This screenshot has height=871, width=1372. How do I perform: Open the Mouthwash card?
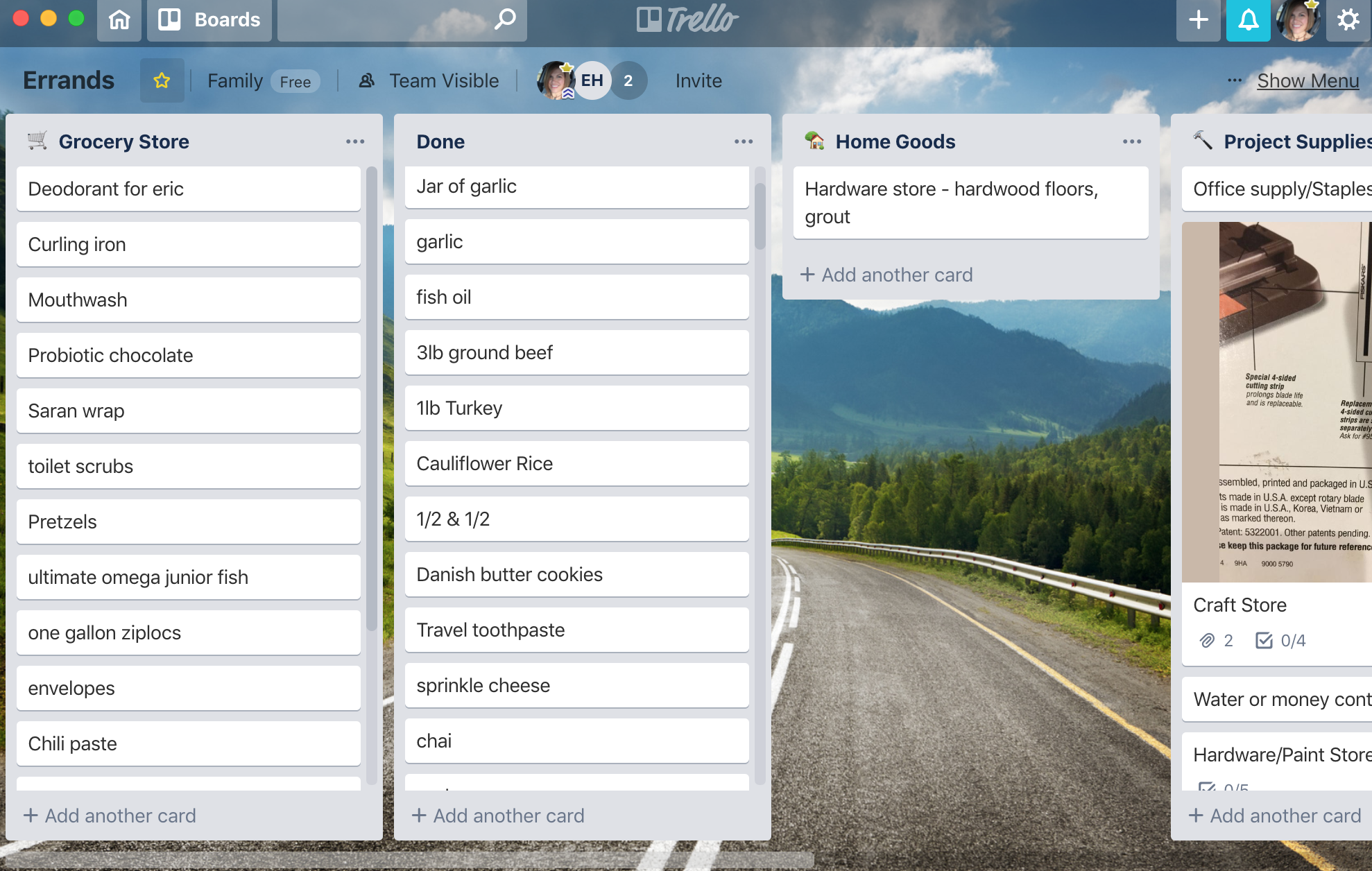tap(189, 300)
